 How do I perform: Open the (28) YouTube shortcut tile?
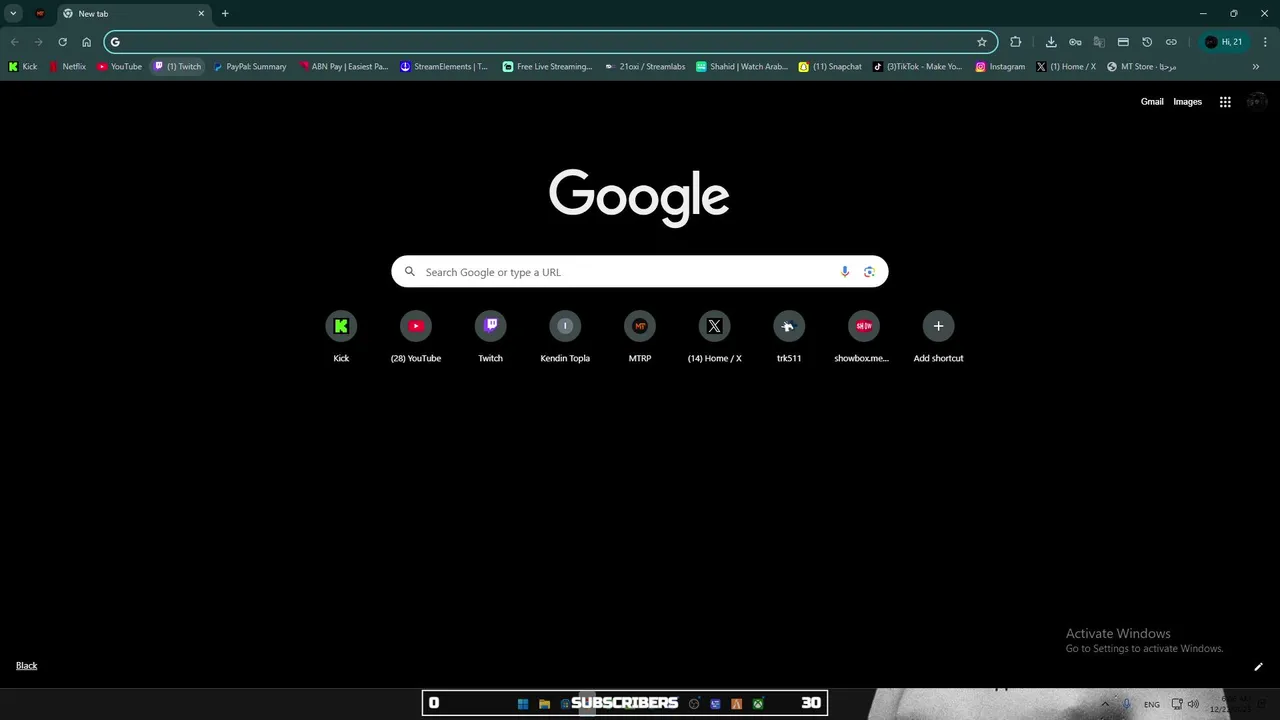(x=416, y=337)
